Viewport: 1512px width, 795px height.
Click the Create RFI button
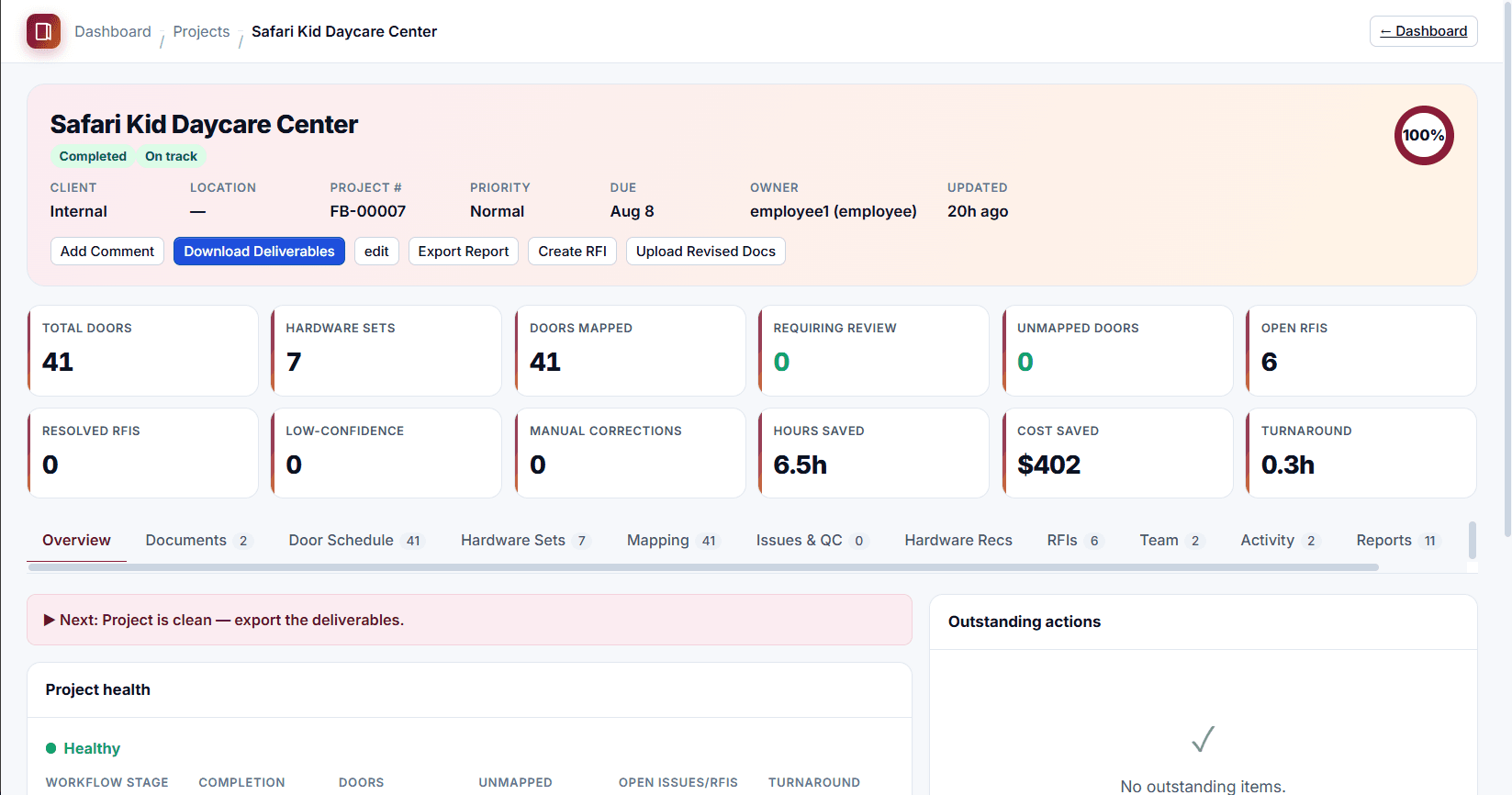pyautogui.click(x=572, y=252)
